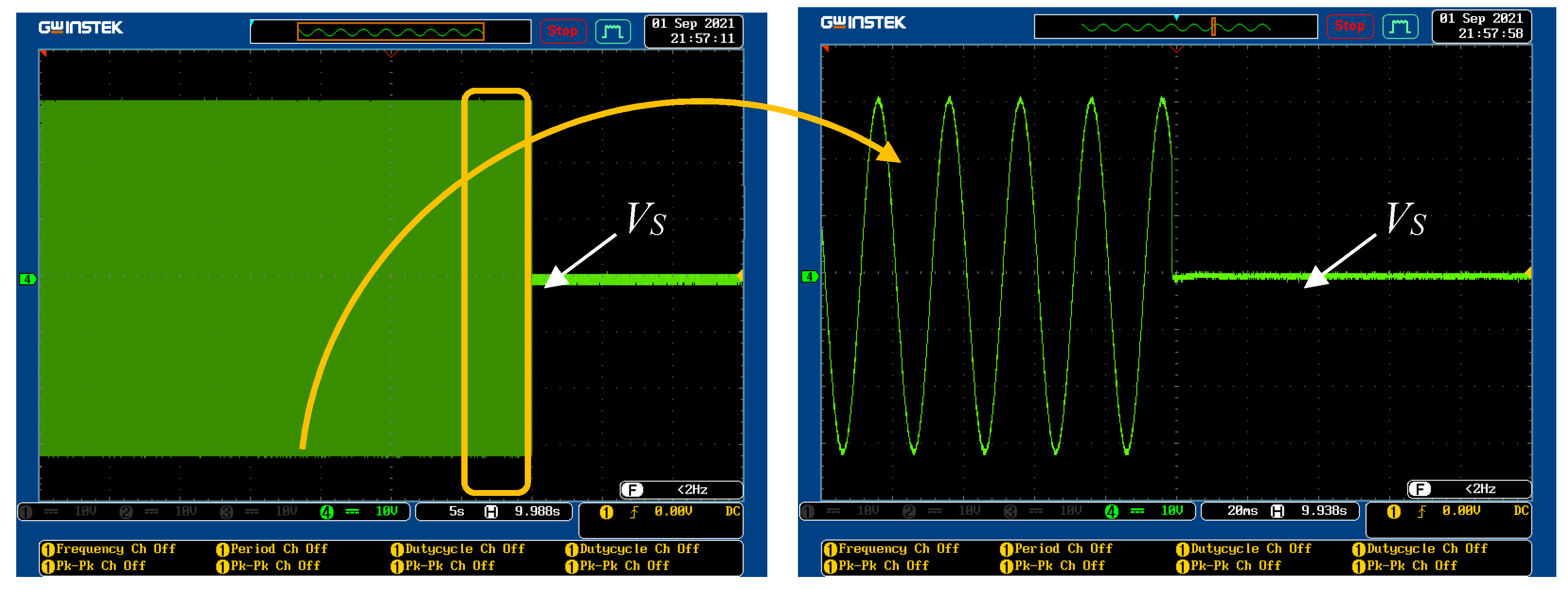
Task: Open the 5s timebase setting on left scope
Action: (x=456, y=512)
